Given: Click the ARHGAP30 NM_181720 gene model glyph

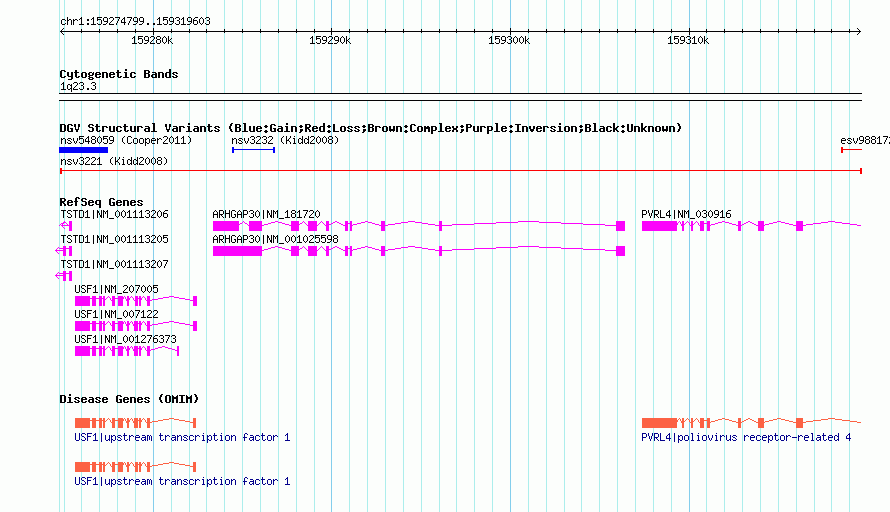Looking at the screenshot, I should point(419,226).
